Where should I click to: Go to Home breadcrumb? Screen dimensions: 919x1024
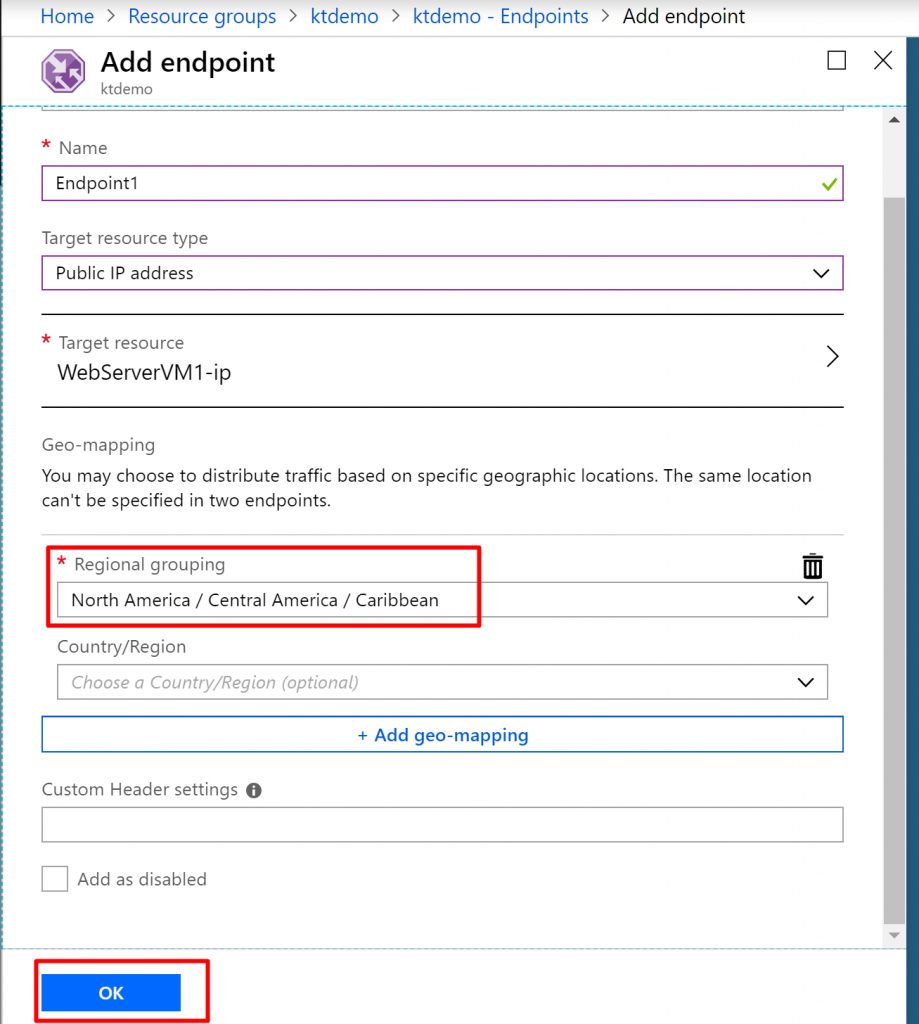click(67, 16)
